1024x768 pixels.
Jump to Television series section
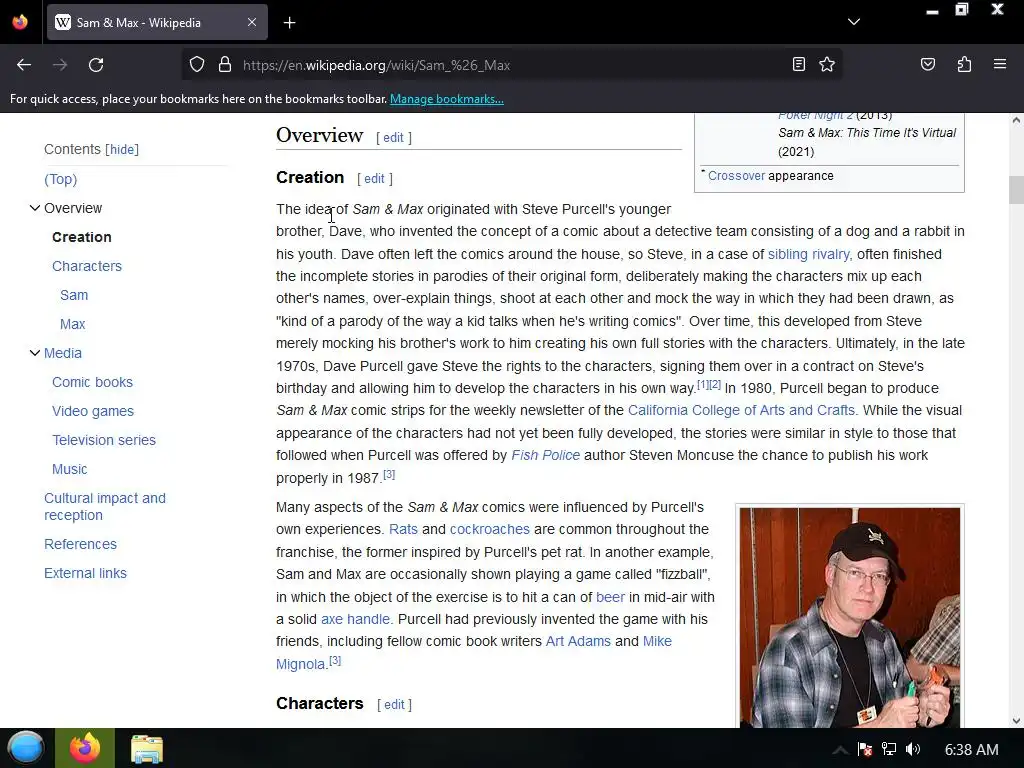click(104, 440)
